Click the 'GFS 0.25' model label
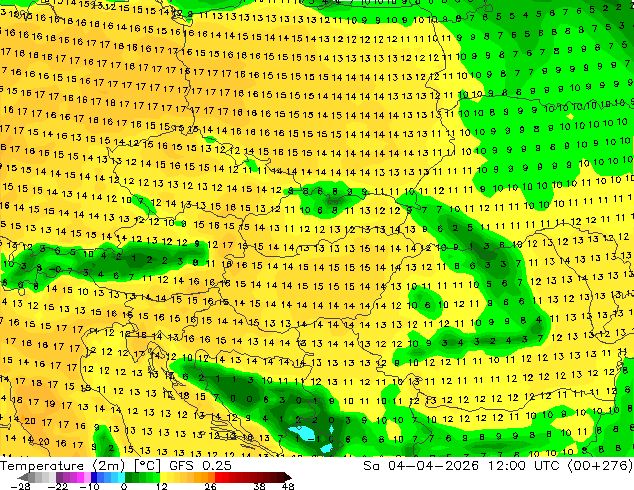Image resolution: width=634 pixels, height=490 pixels. (x=200, y=466)
